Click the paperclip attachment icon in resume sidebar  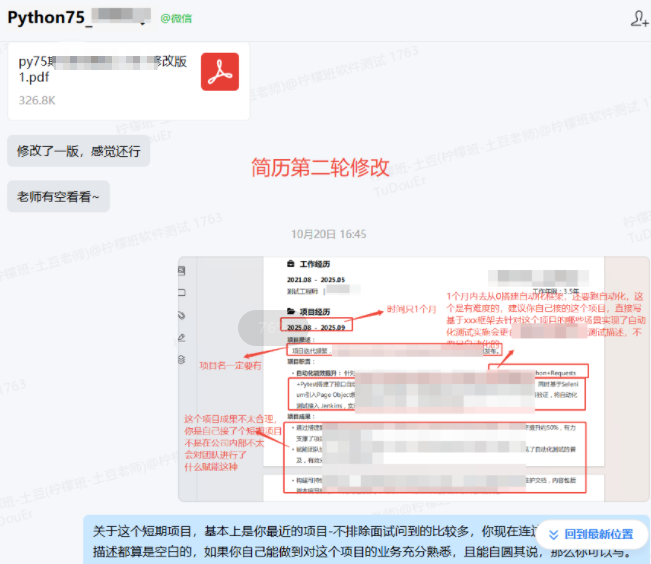point(182,315)
